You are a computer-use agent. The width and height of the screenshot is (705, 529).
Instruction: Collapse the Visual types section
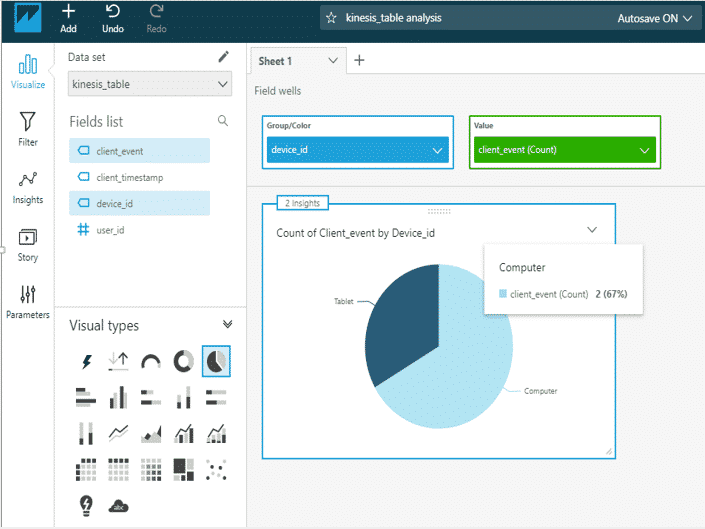coord(228,324)
